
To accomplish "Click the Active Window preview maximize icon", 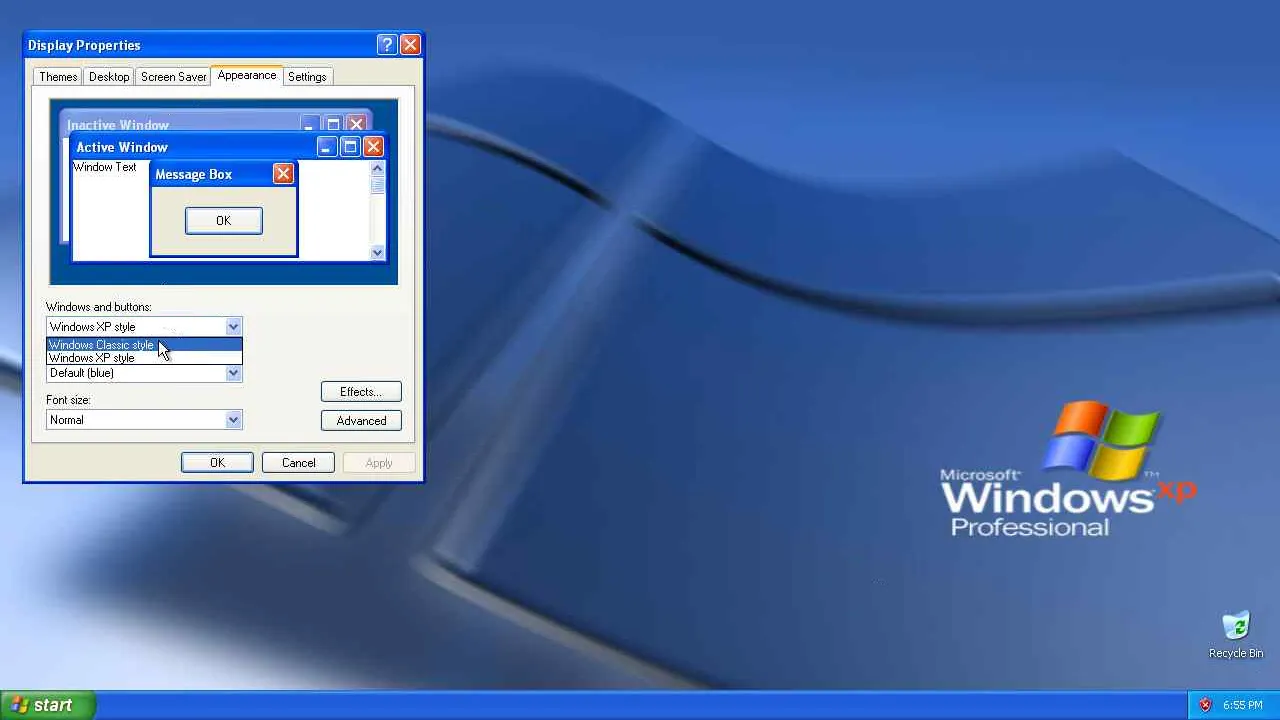I will pyautogui.click(x=350, y=147).
